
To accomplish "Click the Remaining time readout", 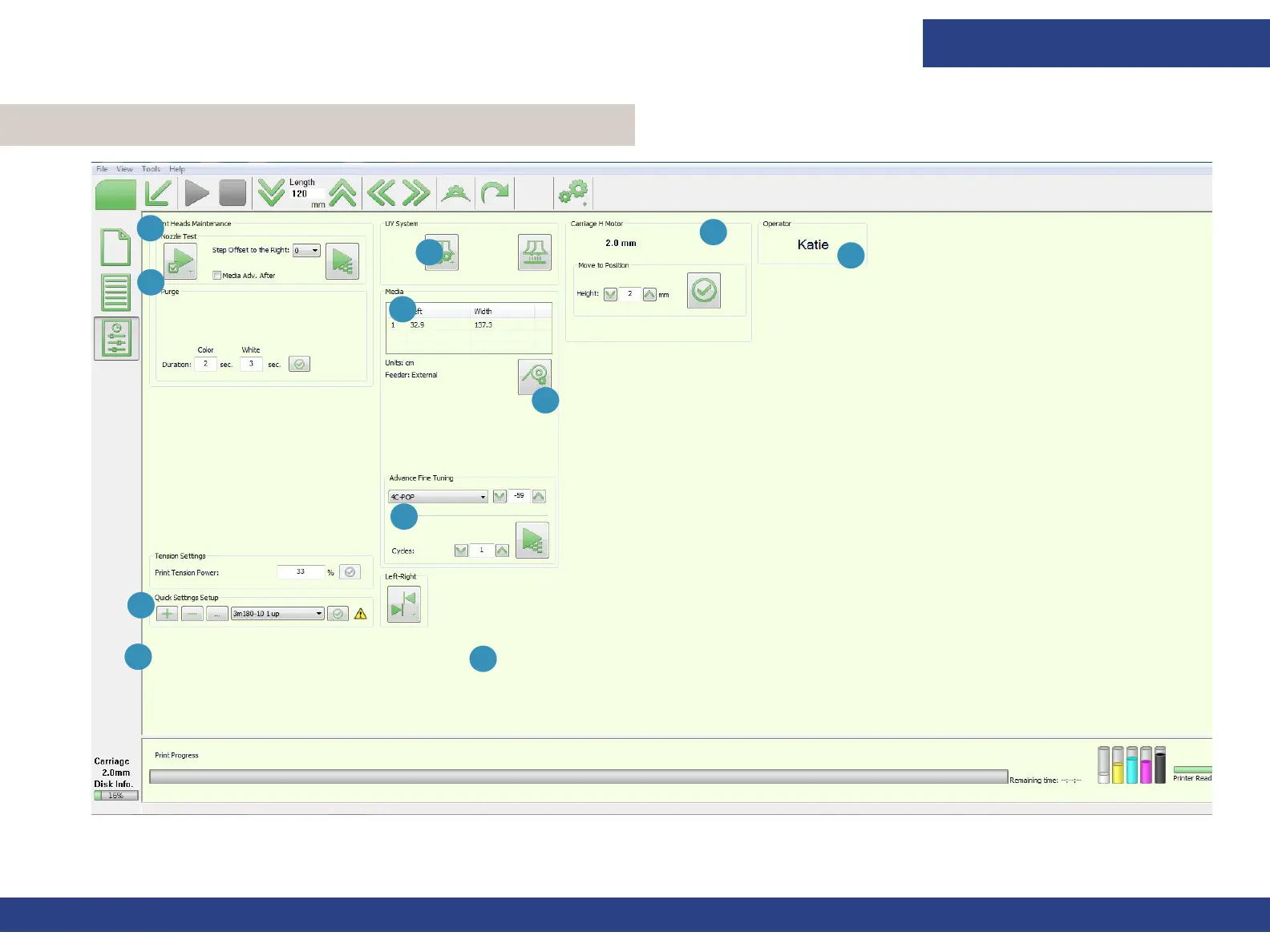I will point(1046,780).
